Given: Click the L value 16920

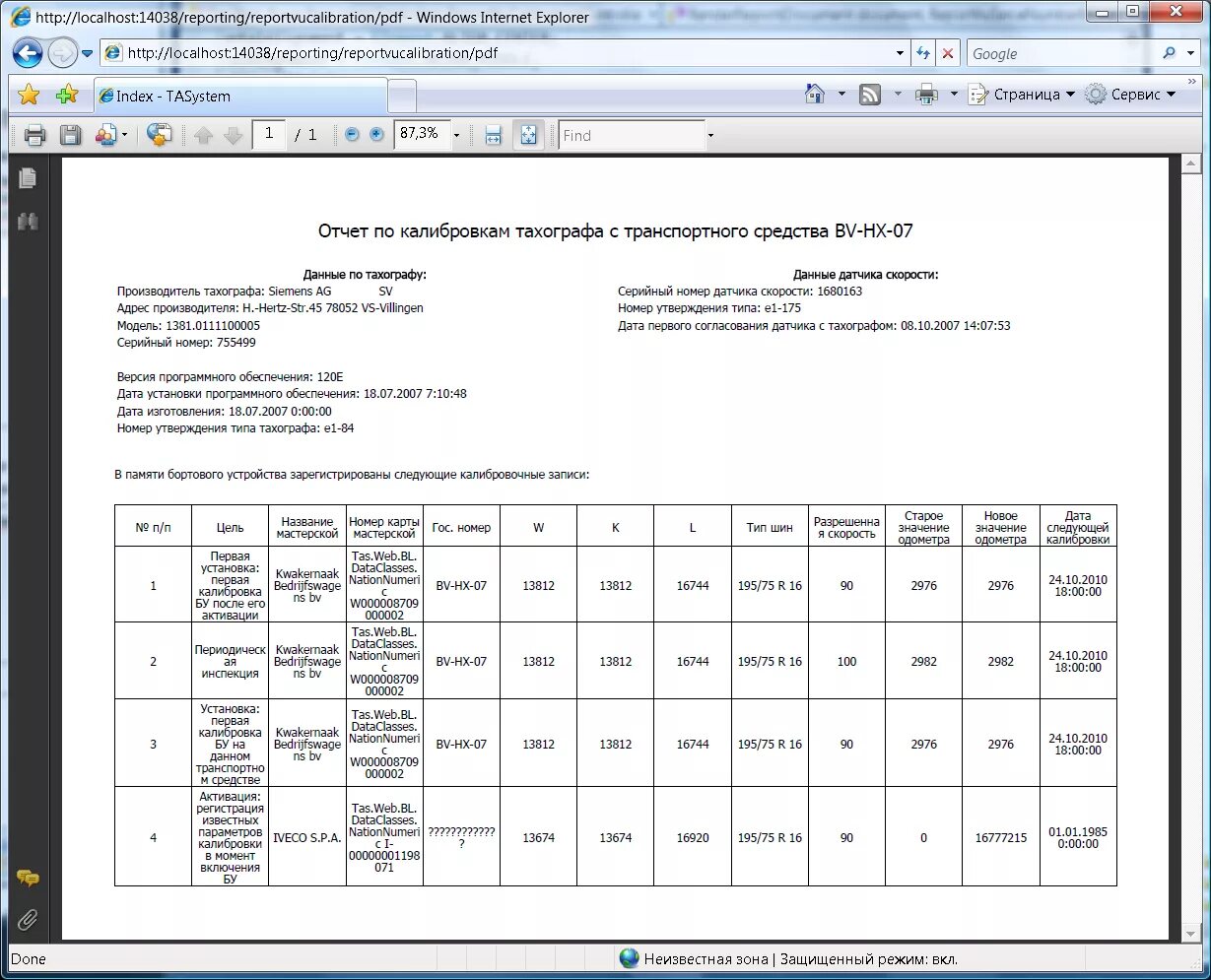Looking at the screenshot, I should (x=693, y=838).
